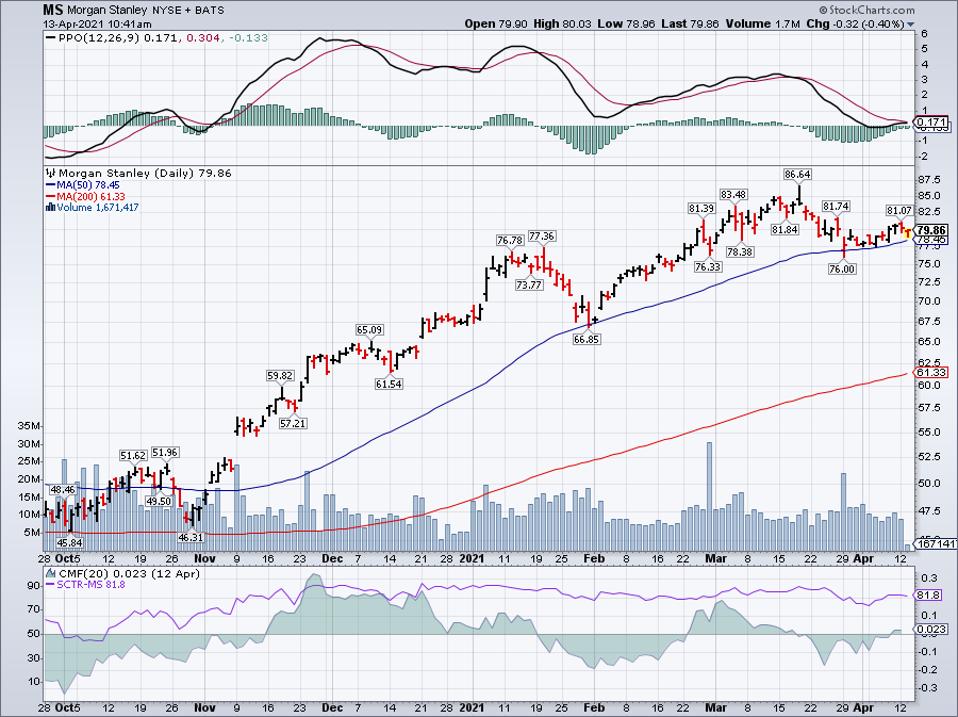Click the 48.46 price label

62,489
